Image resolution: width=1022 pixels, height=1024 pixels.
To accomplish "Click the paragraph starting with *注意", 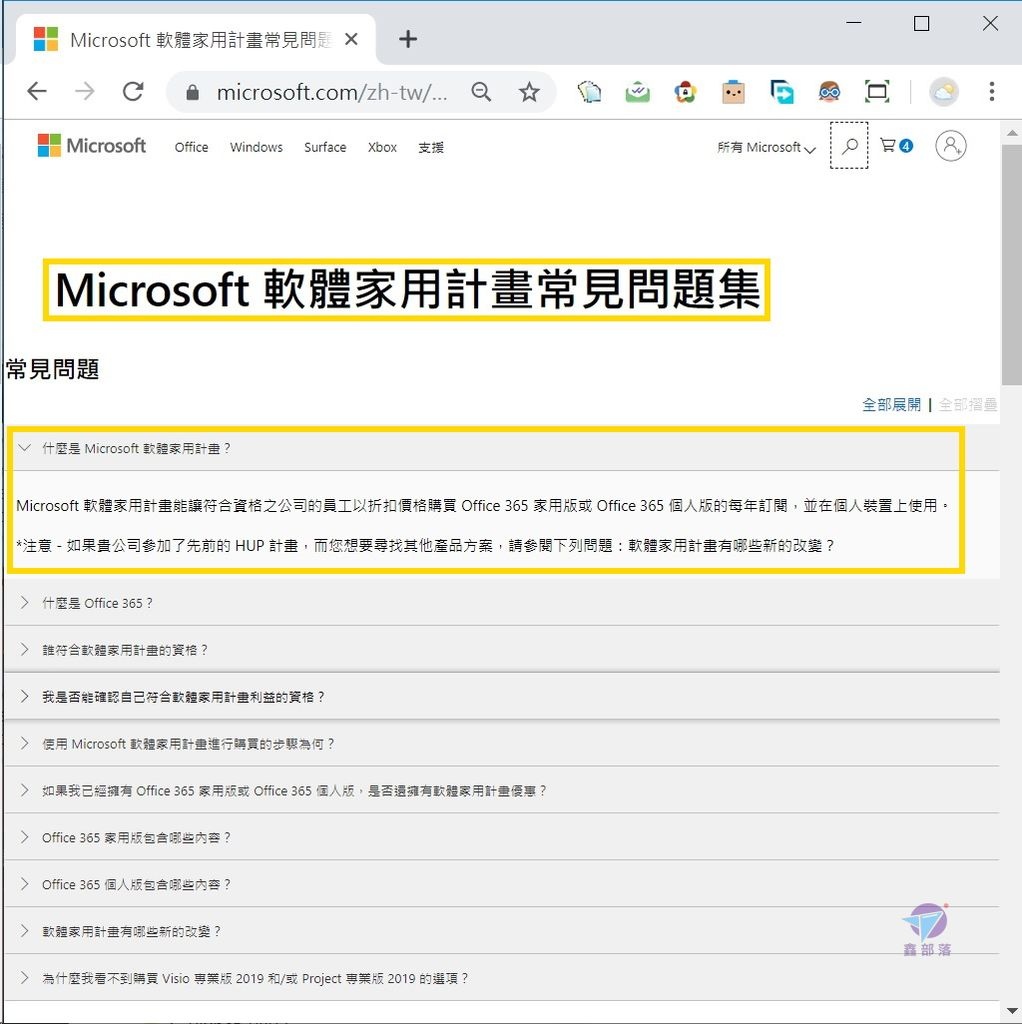I will [424, 545].
